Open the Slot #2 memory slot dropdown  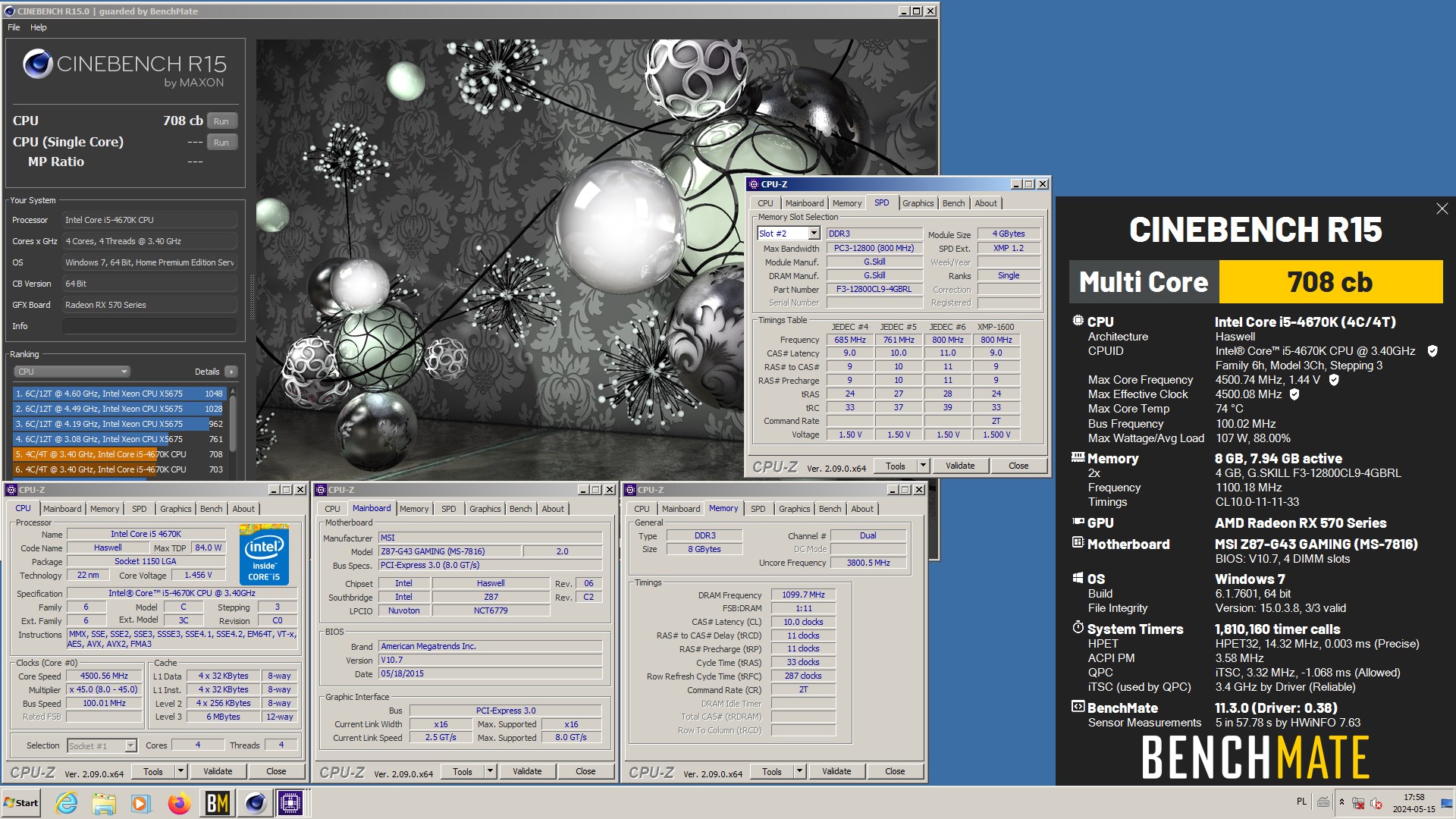pos(814,234)
